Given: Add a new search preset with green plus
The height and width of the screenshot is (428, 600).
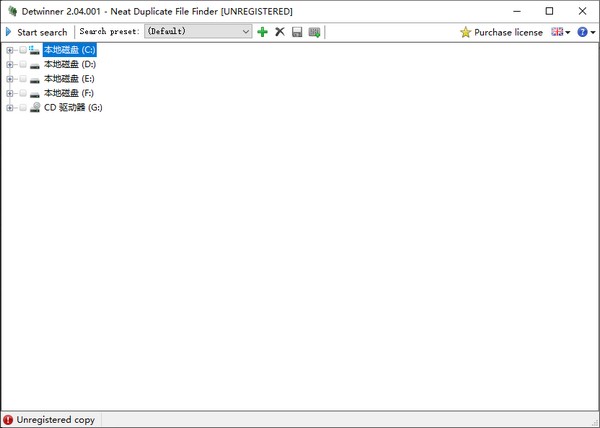Looking at the screenshot, I should 262,32.
